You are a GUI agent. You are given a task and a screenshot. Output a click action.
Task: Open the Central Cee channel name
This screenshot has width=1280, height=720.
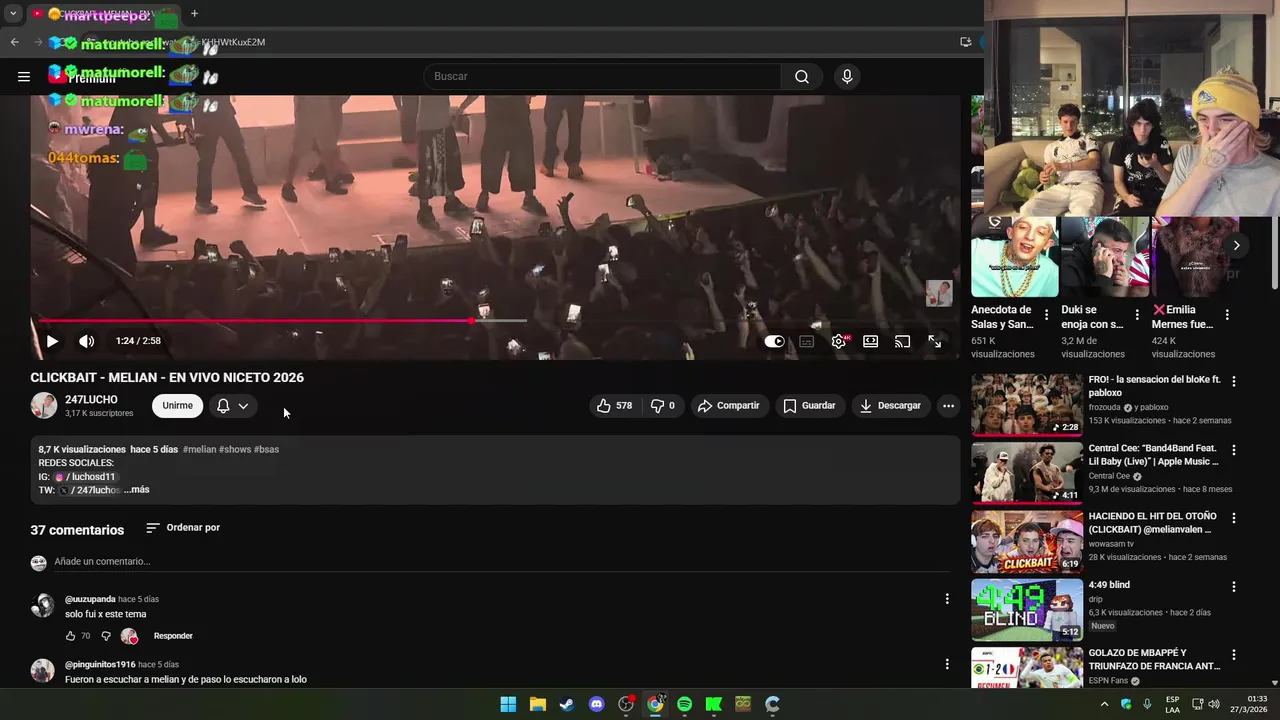1110,476
